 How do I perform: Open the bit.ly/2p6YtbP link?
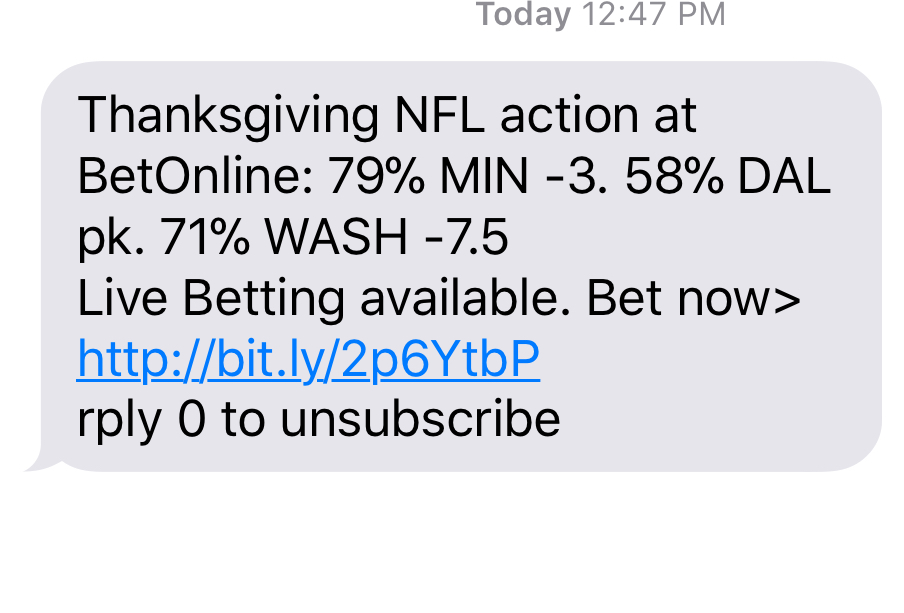(x=308, y=359)
